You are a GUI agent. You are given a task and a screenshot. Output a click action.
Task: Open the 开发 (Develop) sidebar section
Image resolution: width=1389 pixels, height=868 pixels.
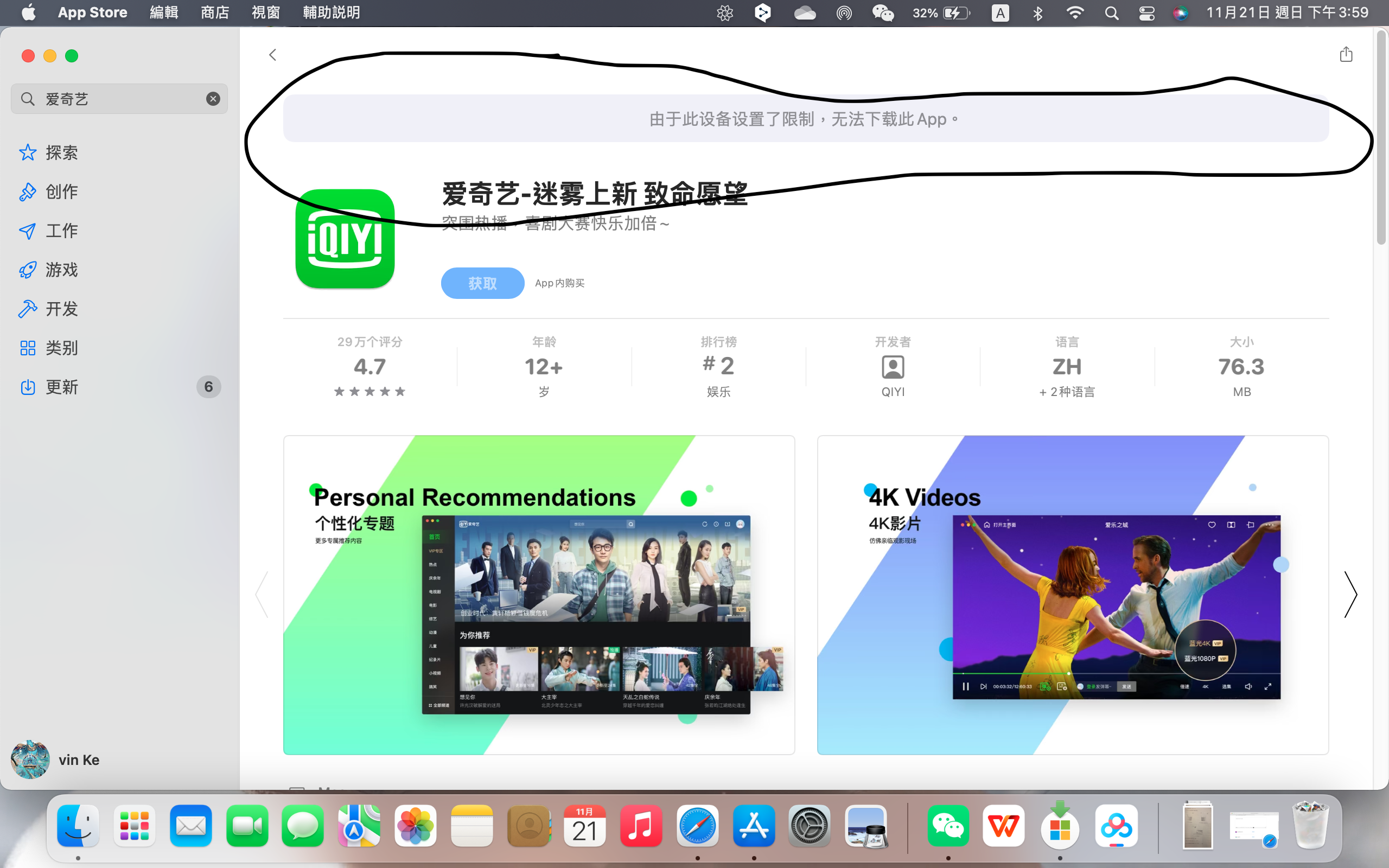[x=61, y=309]
